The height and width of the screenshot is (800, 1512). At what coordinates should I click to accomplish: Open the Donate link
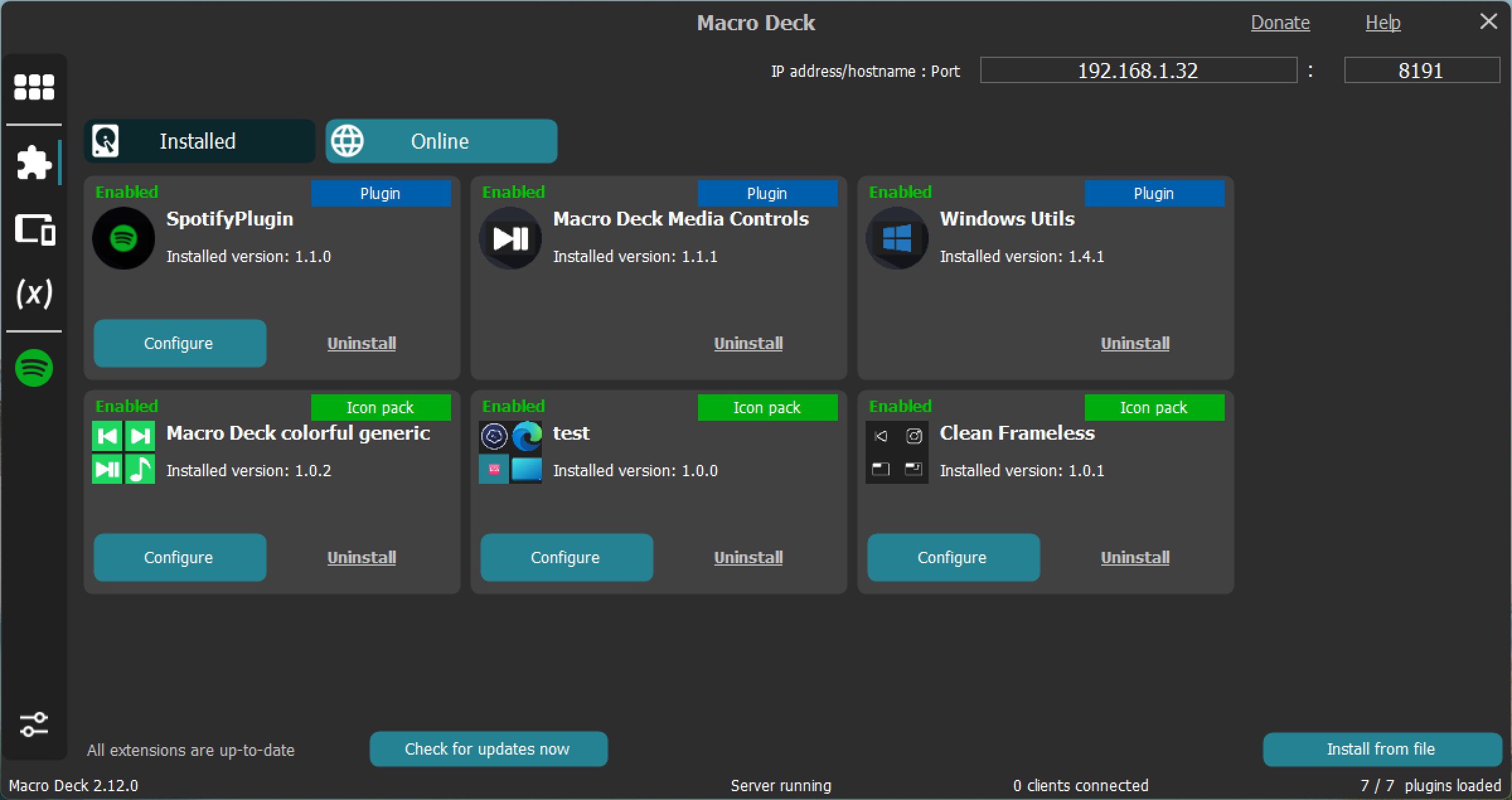(1280, 23)
